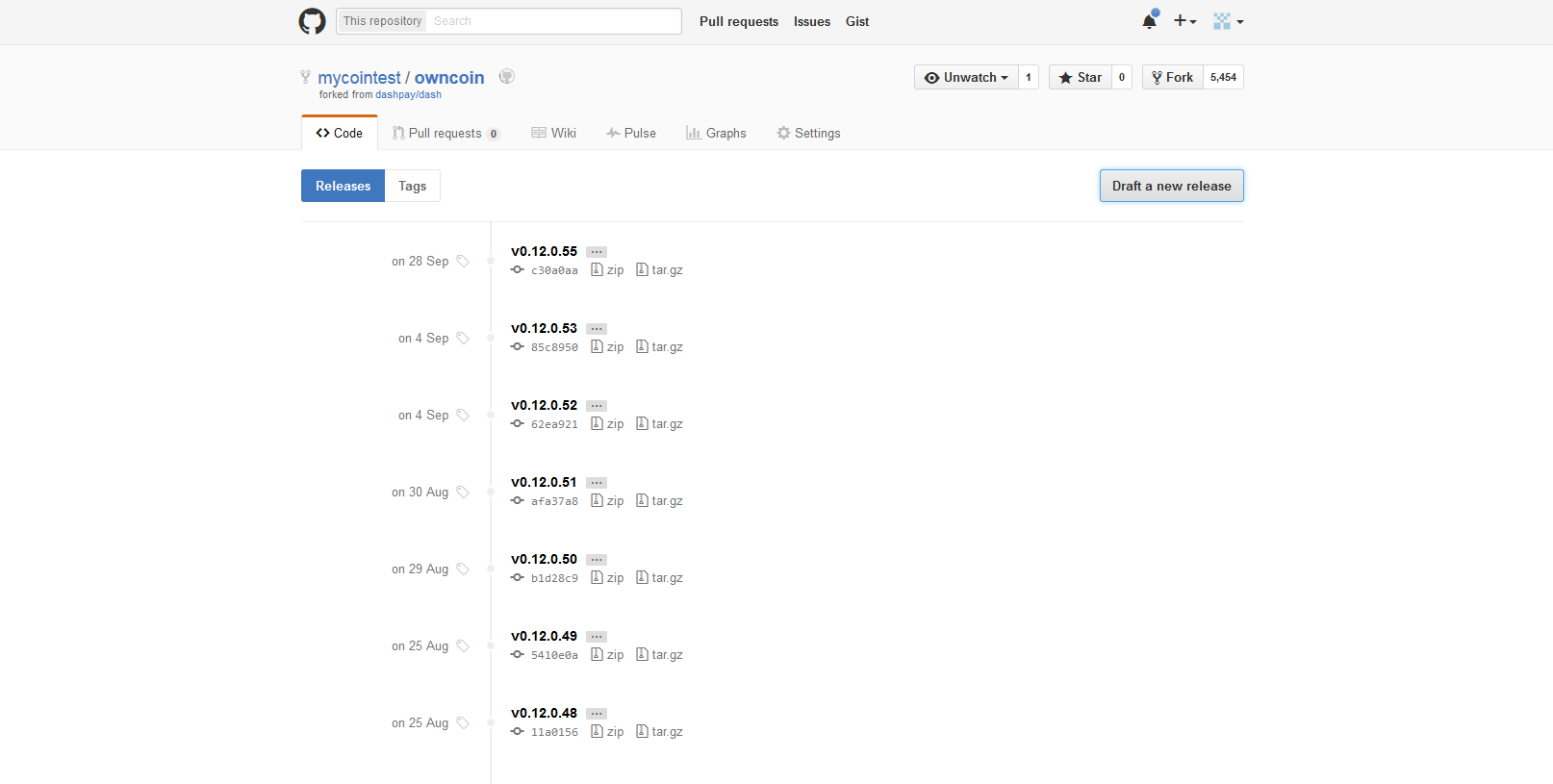Open the Settings tab
Viewport: 1553px width, 784px height.
coord(808,133)
